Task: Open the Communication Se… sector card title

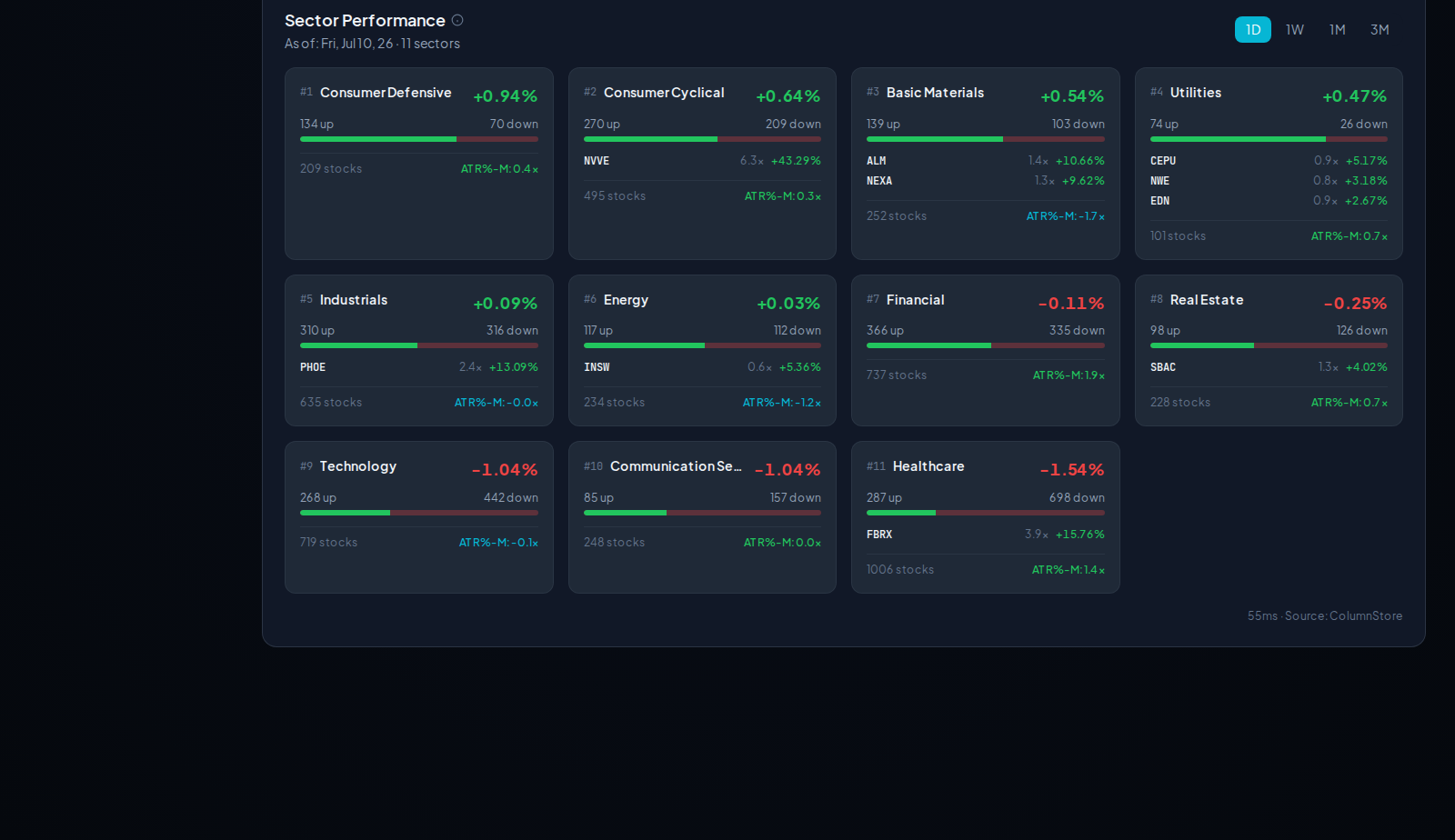Action: tap(676, 466)
